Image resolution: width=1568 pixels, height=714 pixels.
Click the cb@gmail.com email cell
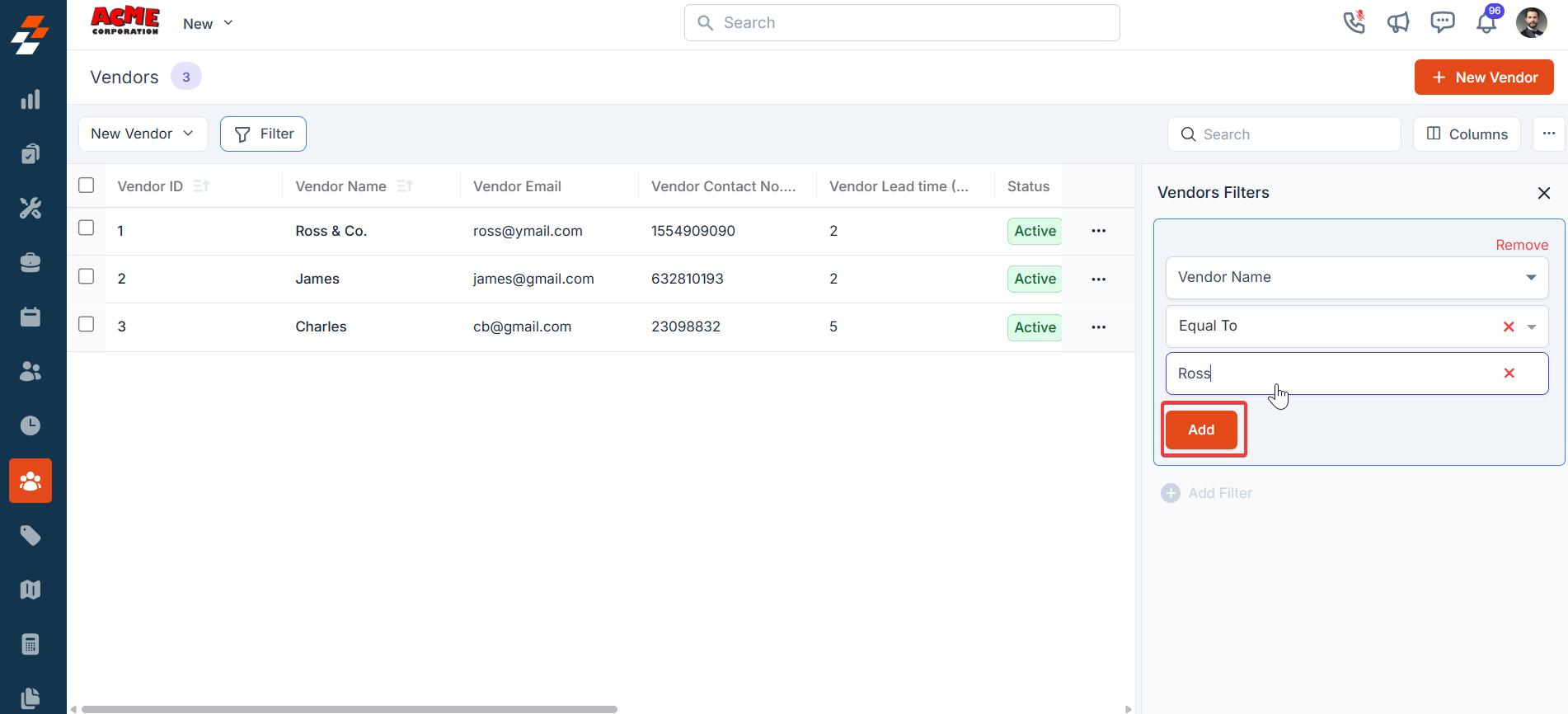coord(522,326)
